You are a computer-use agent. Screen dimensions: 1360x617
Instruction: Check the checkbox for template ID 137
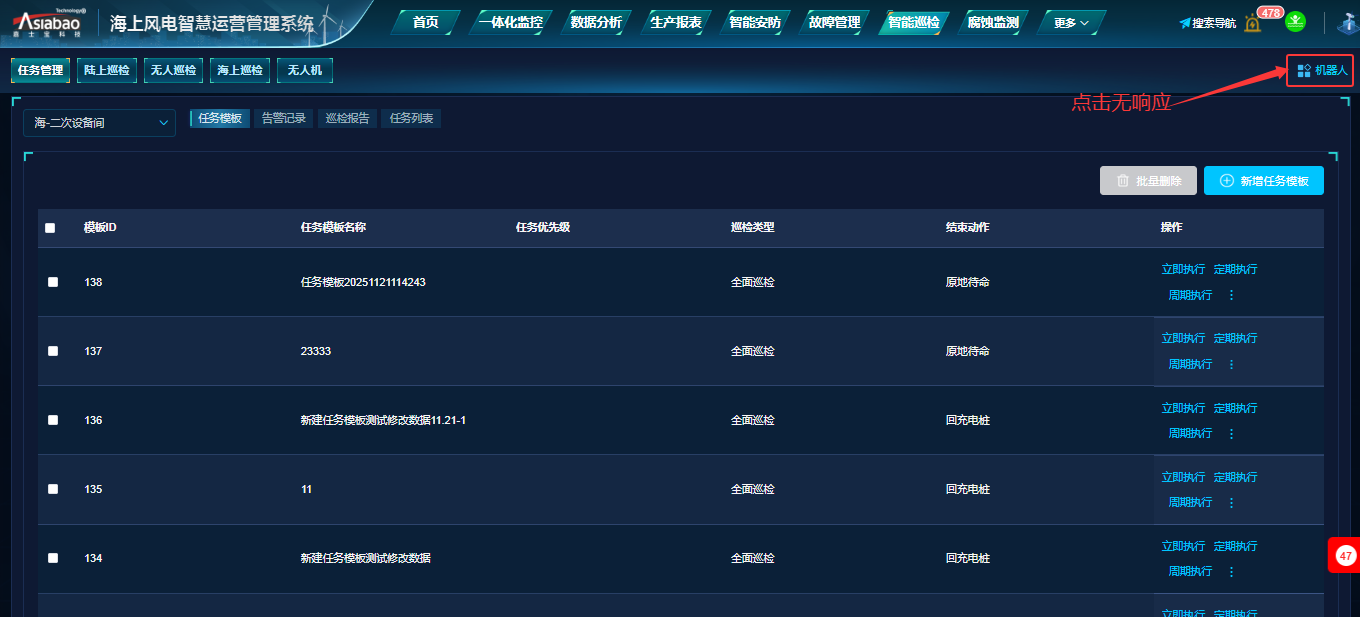click(53, 351)
